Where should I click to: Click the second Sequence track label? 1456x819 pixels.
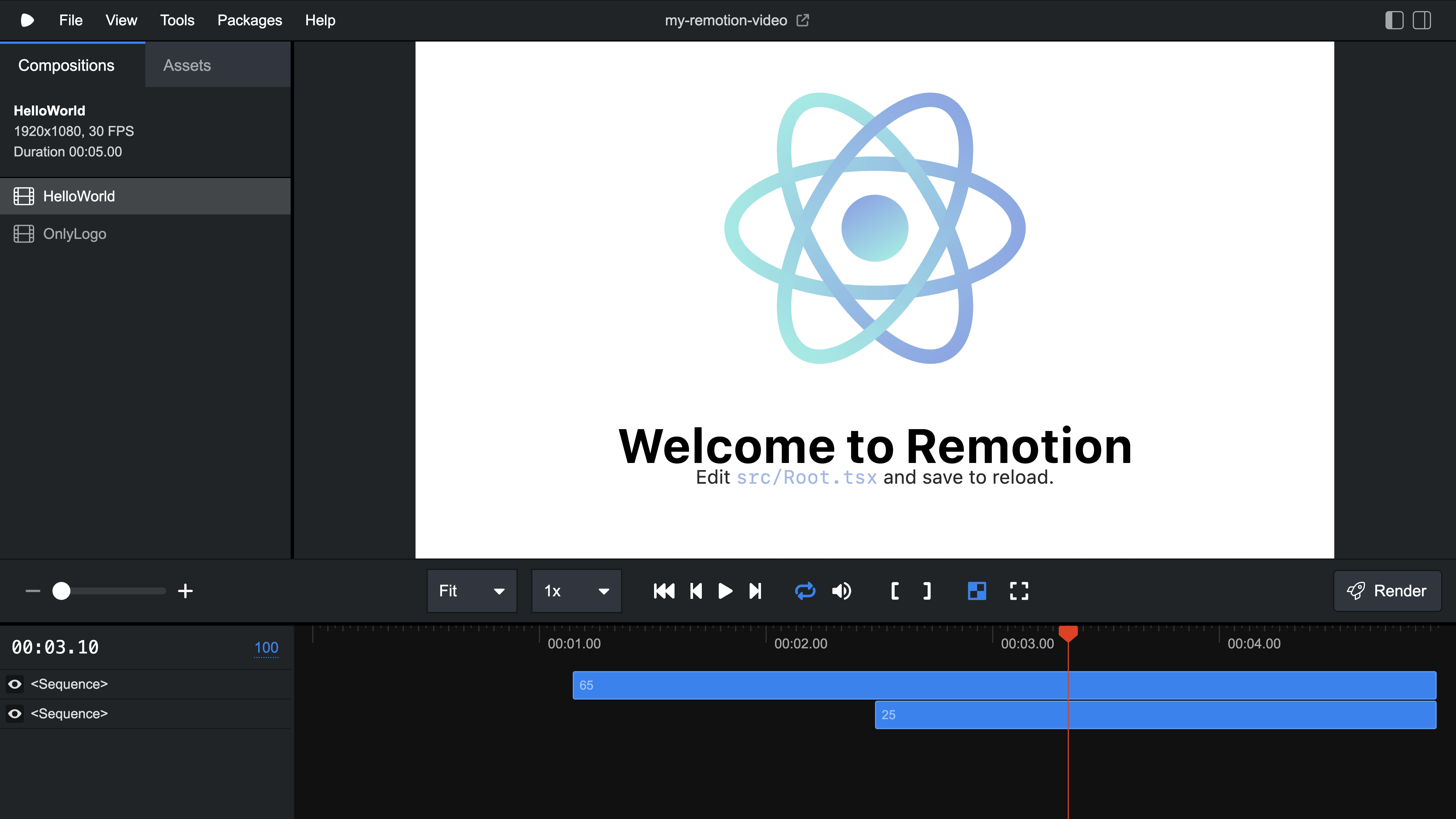click(x=69, y=714)
